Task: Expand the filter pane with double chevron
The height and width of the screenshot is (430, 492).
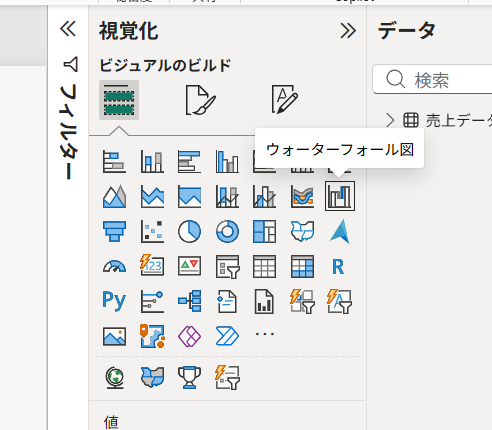Action: [68, 28]
